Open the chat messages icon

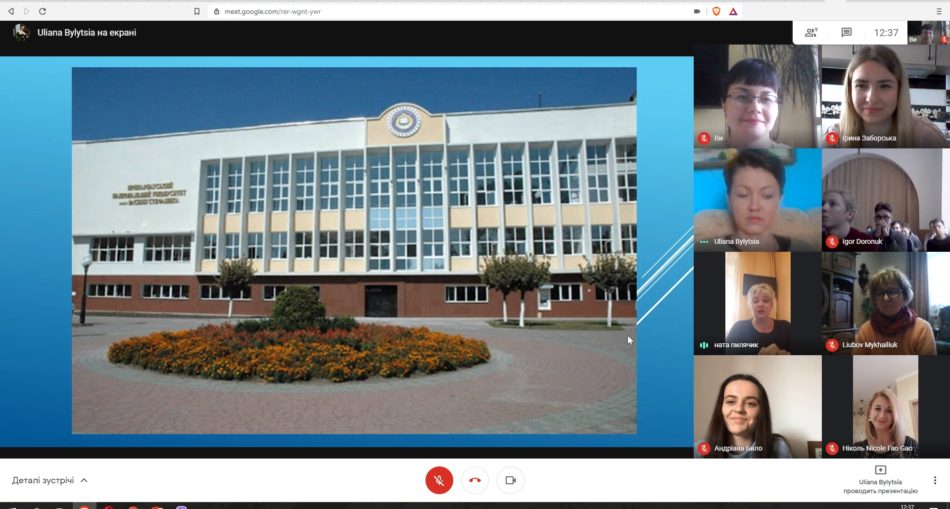(x=846, y=32)
